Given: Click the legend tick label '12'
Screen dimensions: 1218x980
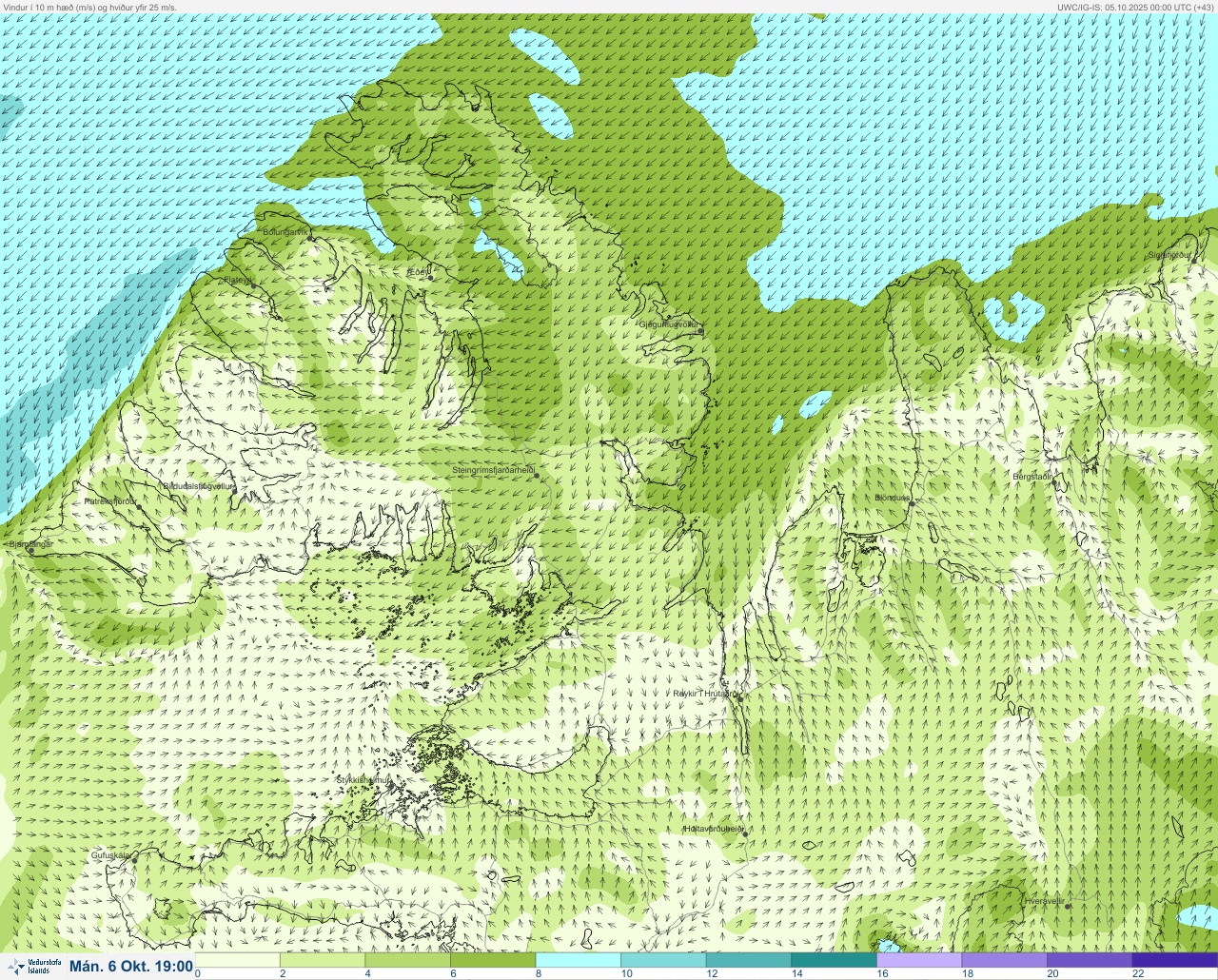Looking at the screenshot, I should (x=712, y=973).
